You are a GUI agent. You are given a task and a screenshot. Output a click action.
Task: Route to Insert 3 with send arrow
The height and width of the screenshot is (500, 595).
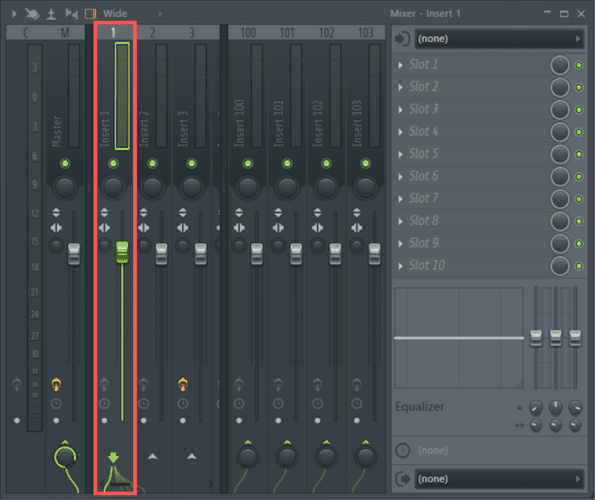click(192, 456)
